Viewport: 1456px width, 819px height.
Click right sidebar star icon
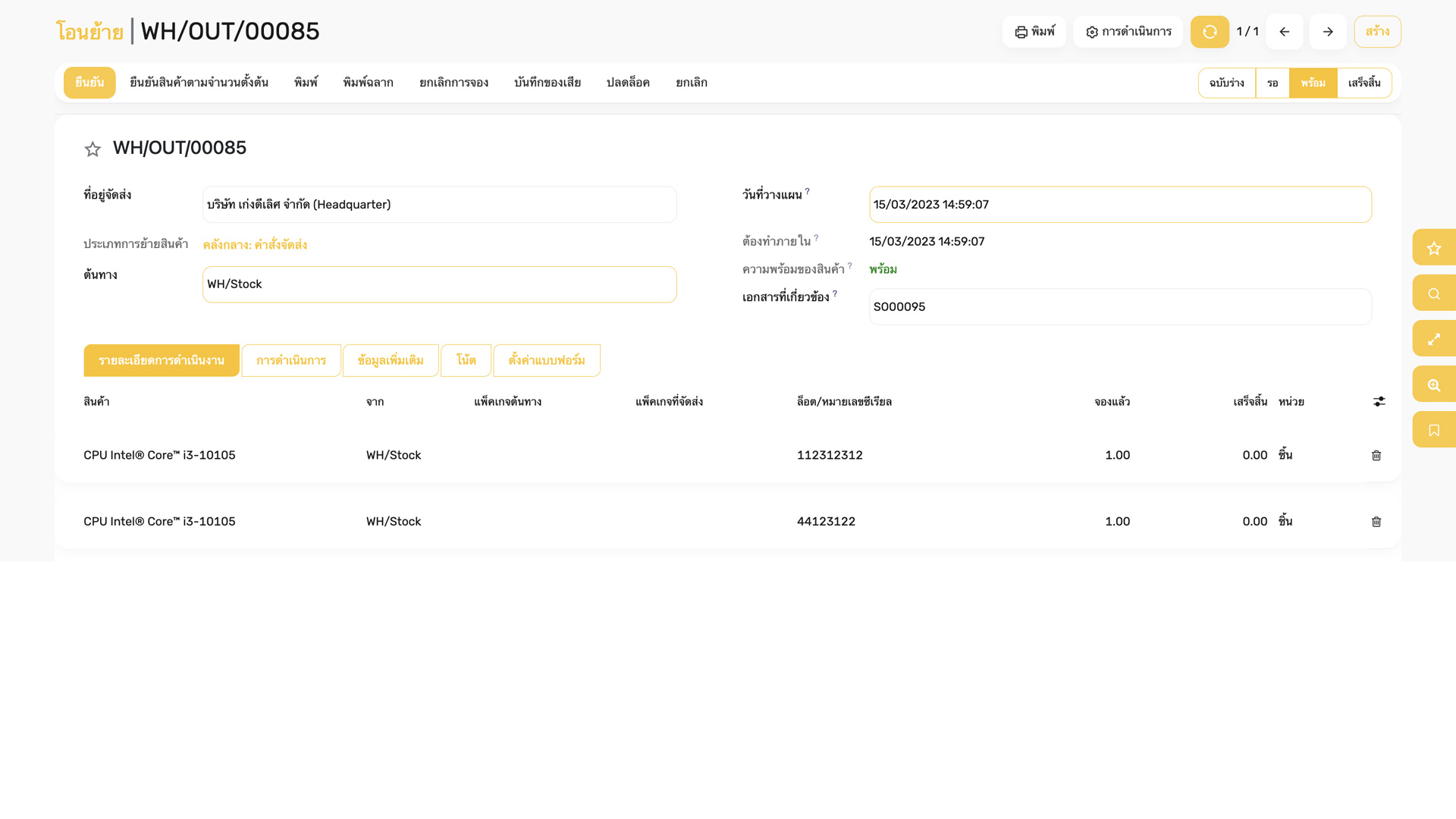[x=1433, y=248]
